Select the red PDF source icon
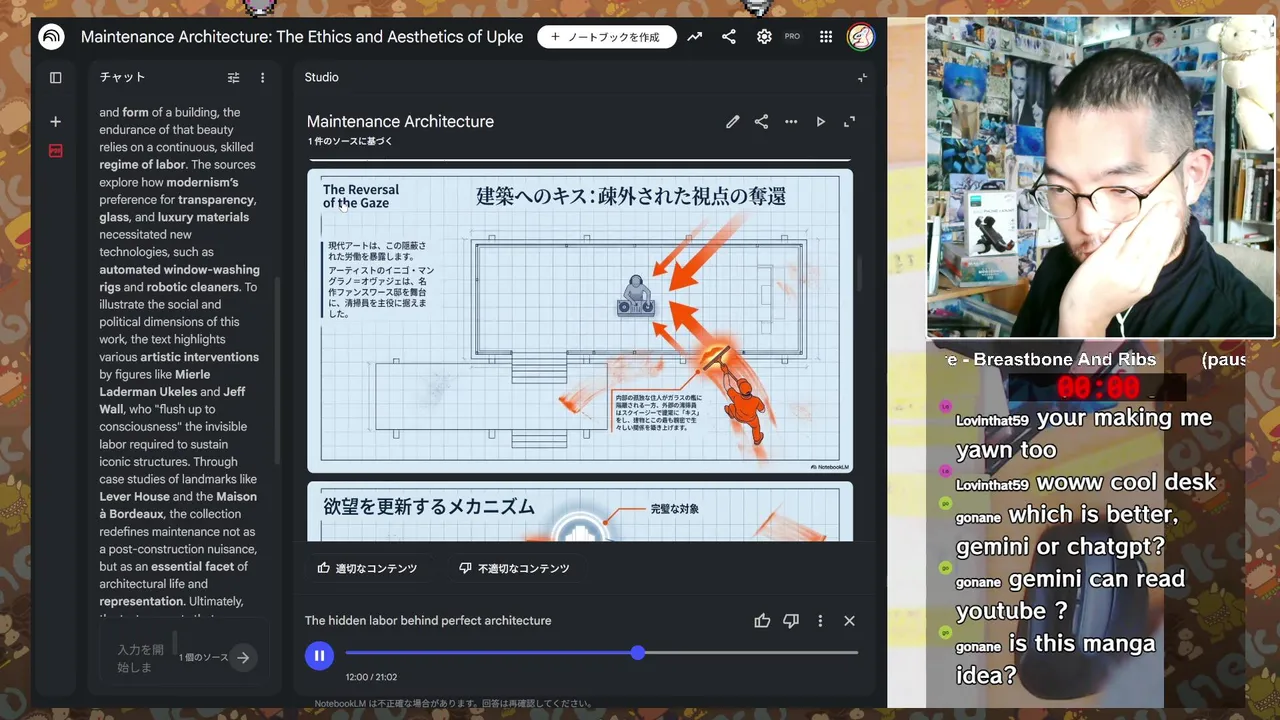This screenshot has height=720, width=1280. tap(56, 151)
